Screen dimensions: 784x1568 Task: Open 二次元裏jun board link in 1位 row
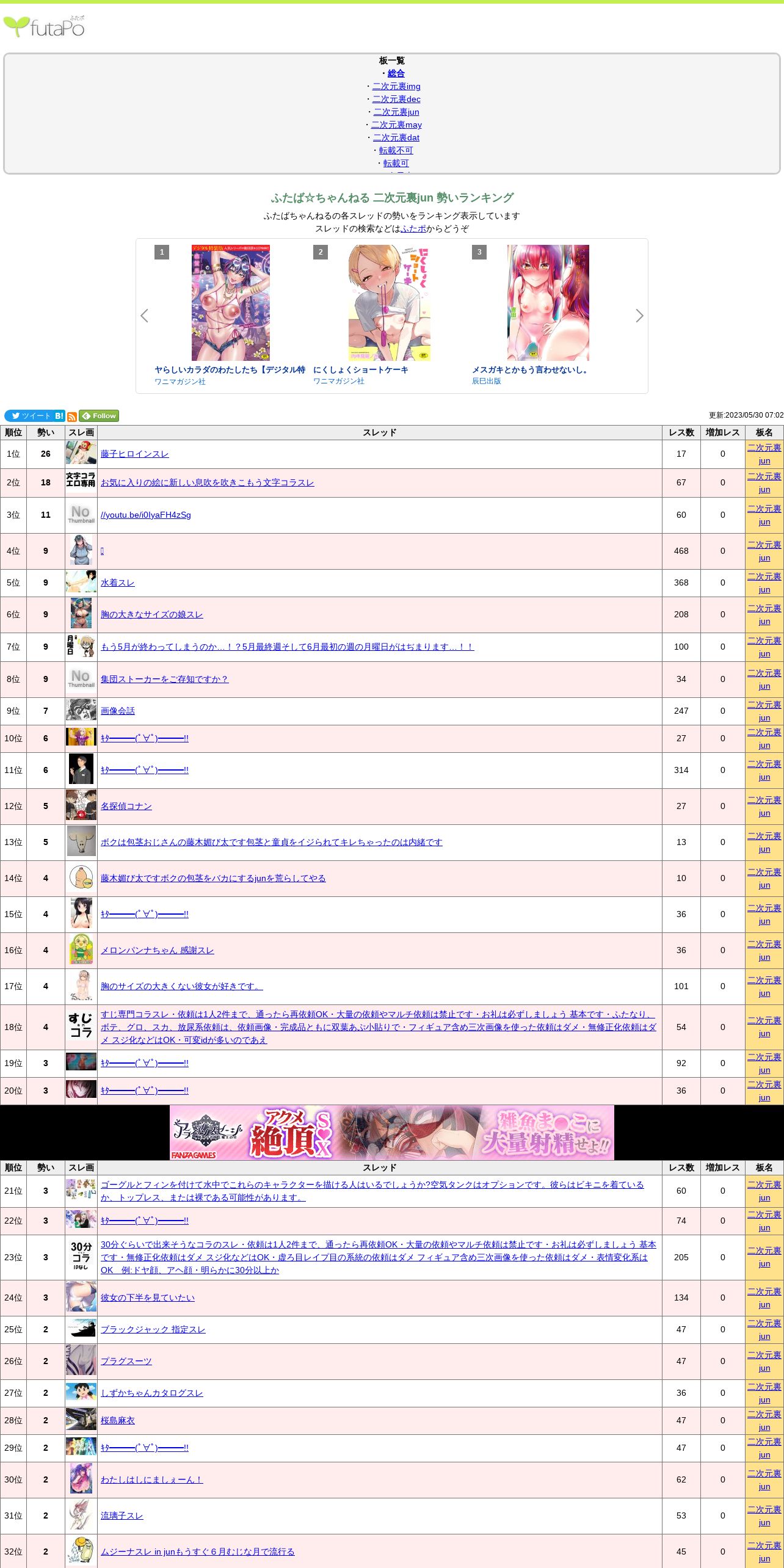(x=764, y=454)
